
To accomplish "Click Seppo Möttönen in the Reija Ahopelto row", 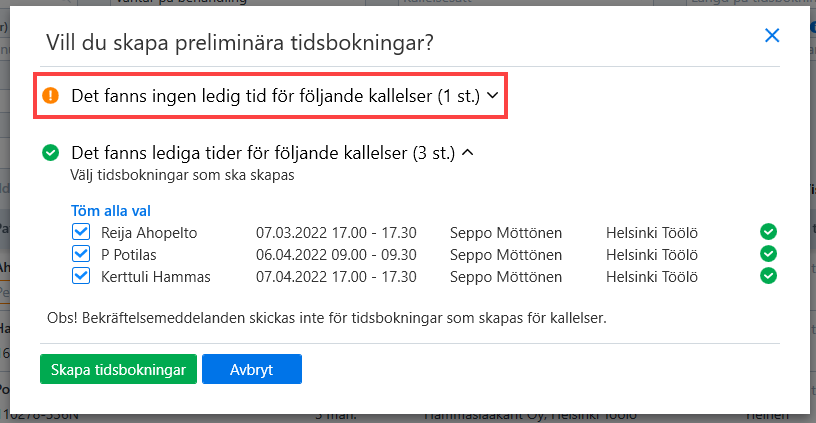I will [506, 233].
